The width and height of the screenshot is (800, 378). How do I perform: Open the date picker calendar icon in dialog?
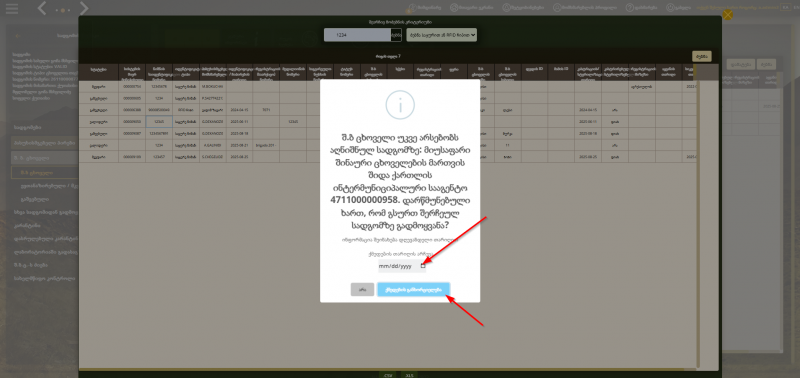423,266
